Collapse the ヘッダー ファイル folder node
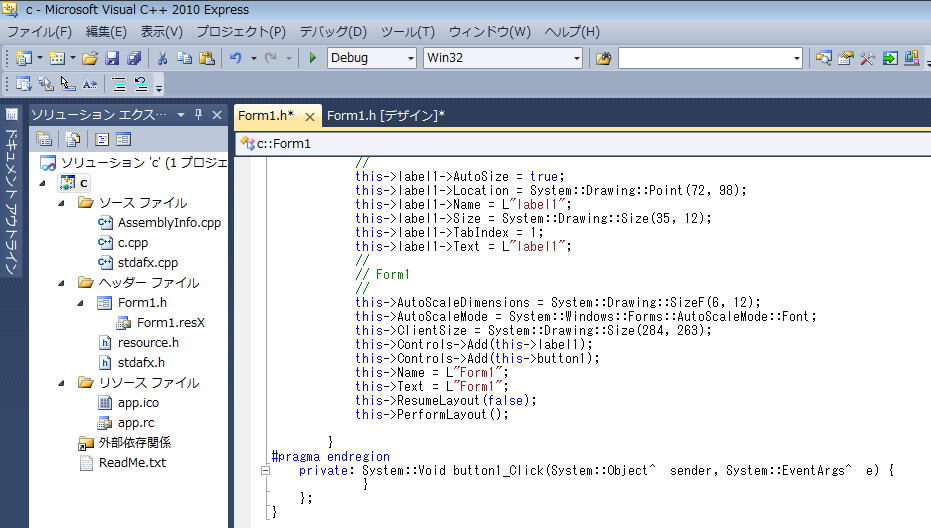This screenshot has width=931, height=528. click(62, 283)
